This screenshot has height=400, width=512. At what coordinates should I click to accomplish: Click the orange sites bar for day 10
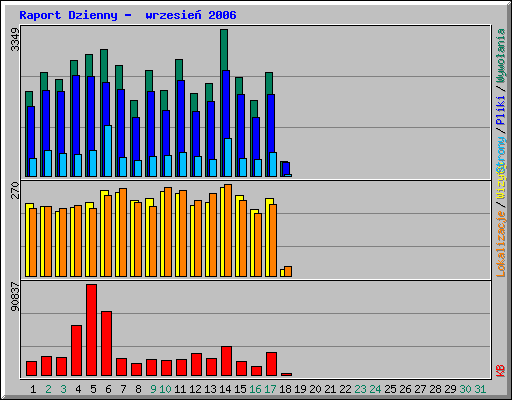[168, 232]
